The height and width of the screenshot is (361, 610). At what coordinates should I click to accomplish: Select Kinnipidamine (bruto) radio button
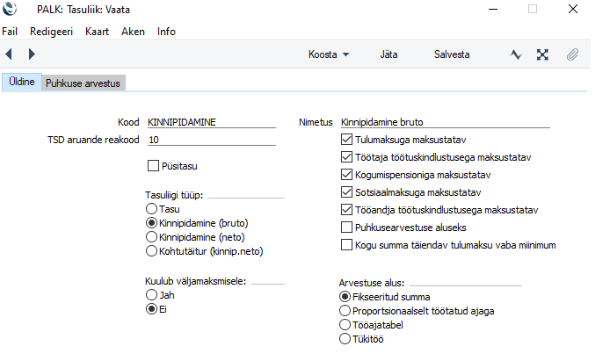(151, 223)
